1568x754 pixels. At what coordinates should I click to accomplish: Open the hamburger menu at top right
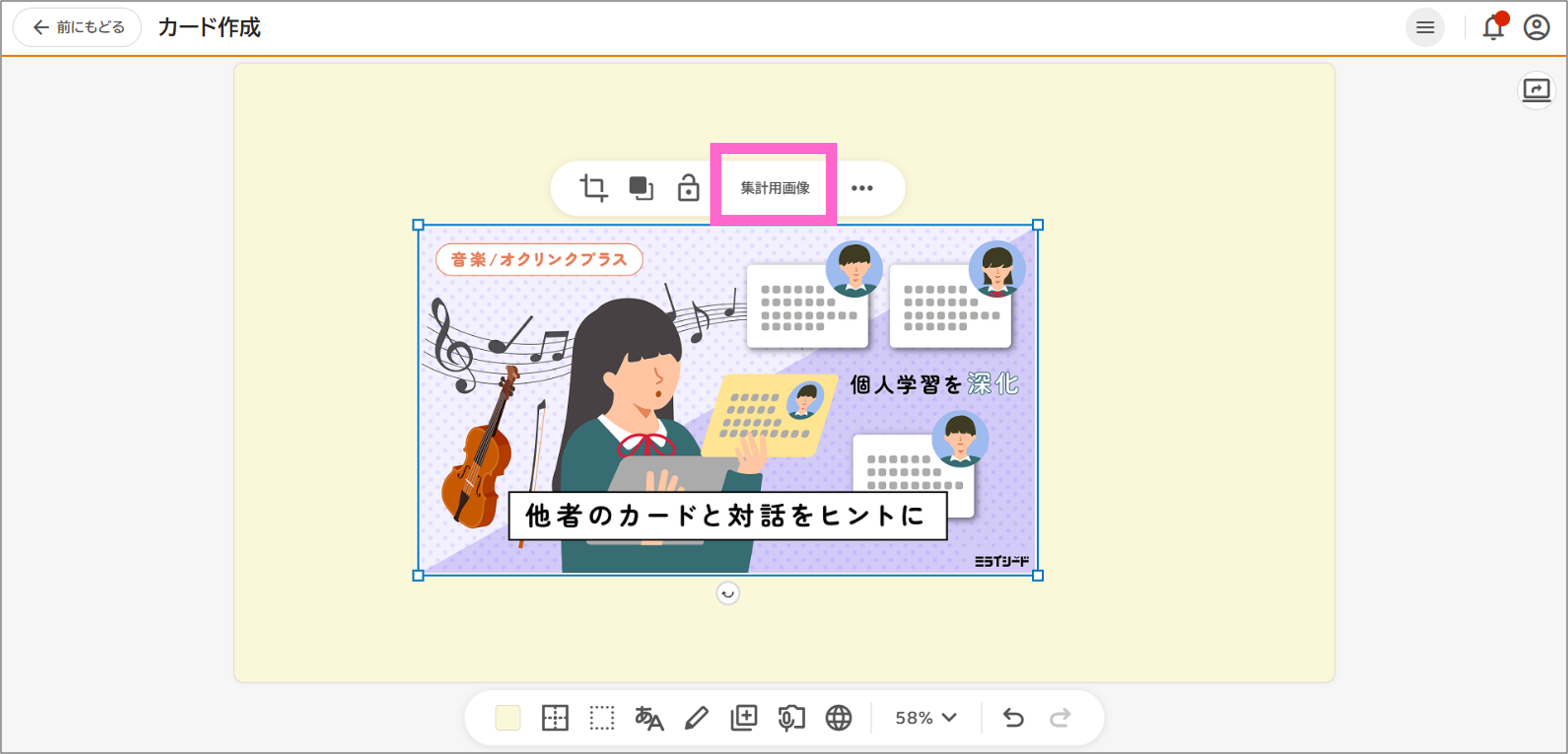(1425, 27)
